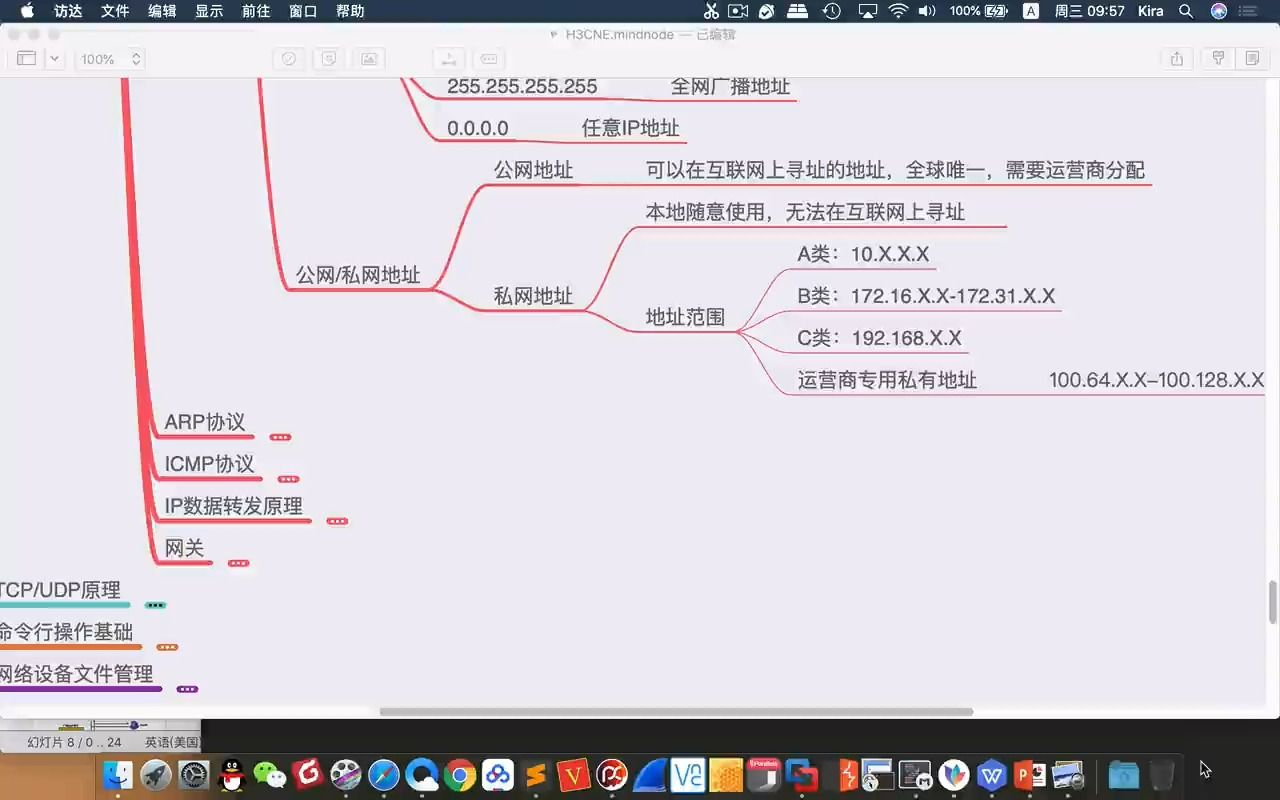Click the task checkmark toolbar icon
This screenshot has height=800, width=1280.
(289, 59)
